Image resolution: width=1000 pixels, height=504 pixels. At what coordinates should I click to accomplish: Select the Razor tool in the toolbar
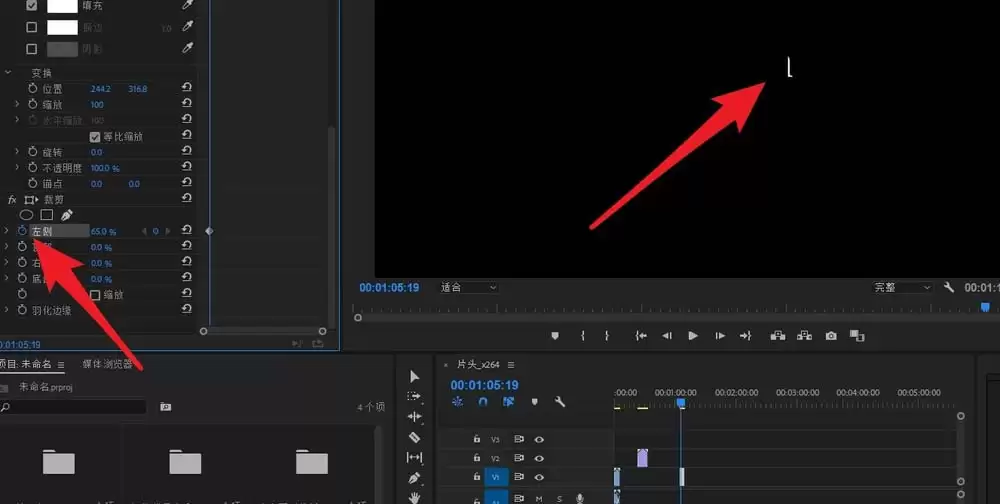pos(415,437)
